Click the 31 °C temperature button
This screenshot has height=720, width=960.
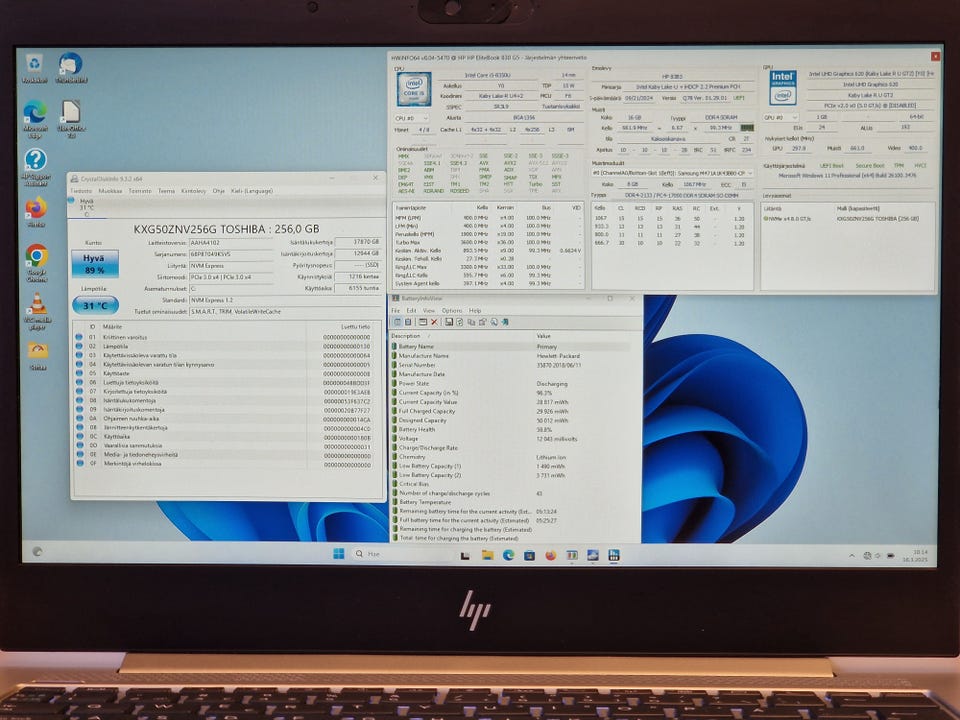[95, 305]
